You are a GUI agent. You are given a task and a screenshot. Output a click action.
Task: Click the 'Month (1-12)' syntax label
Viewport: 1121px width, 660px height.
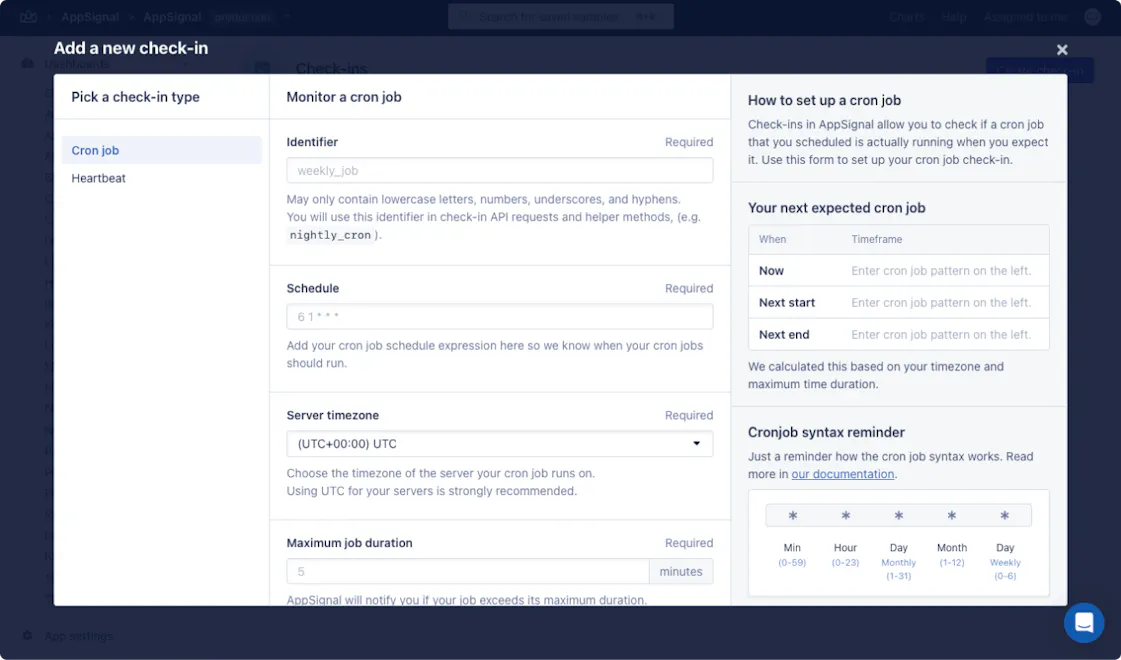coord(952,555)
